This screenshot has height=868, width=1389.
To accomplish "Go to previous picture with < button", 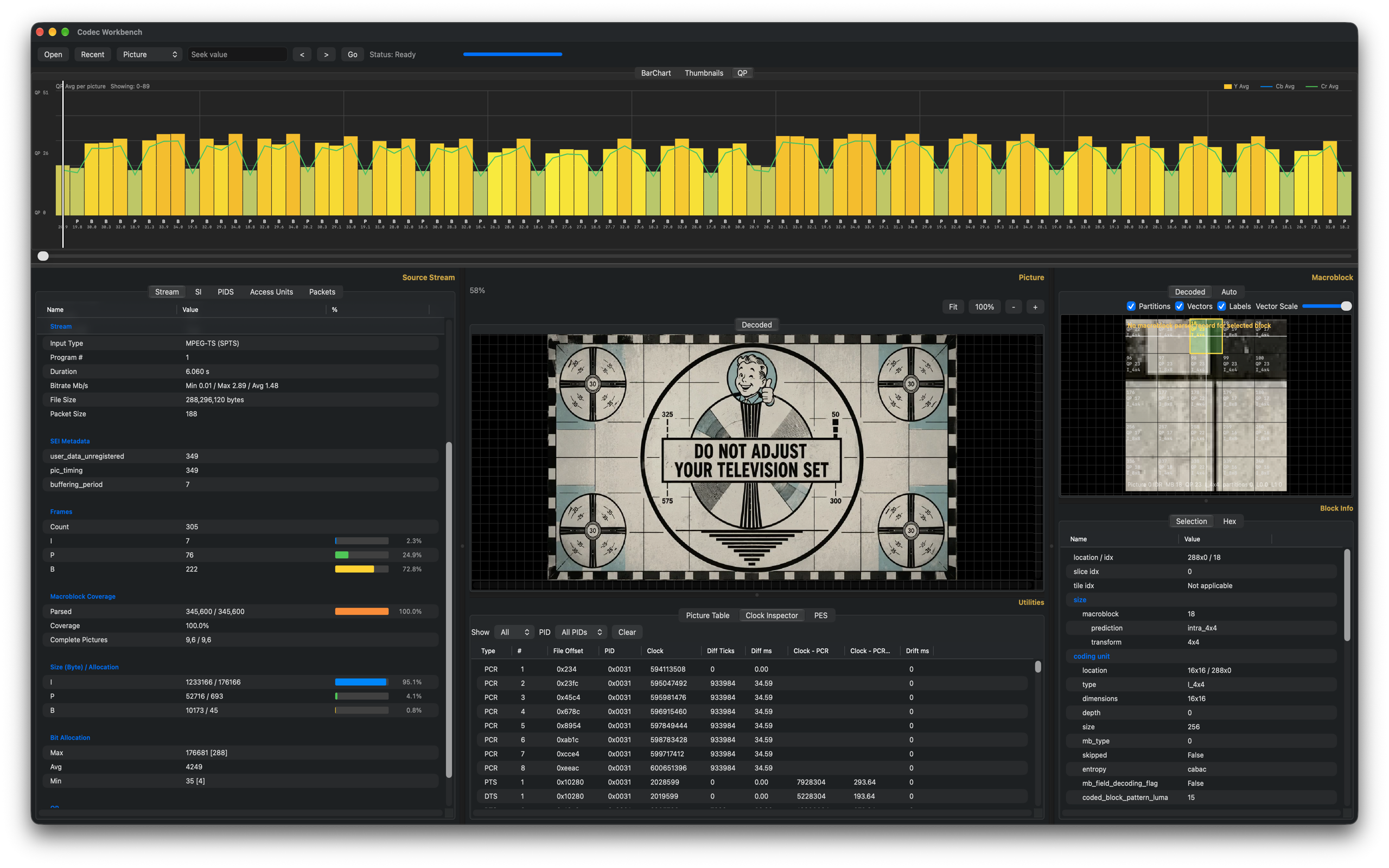I will pos(302,55).
